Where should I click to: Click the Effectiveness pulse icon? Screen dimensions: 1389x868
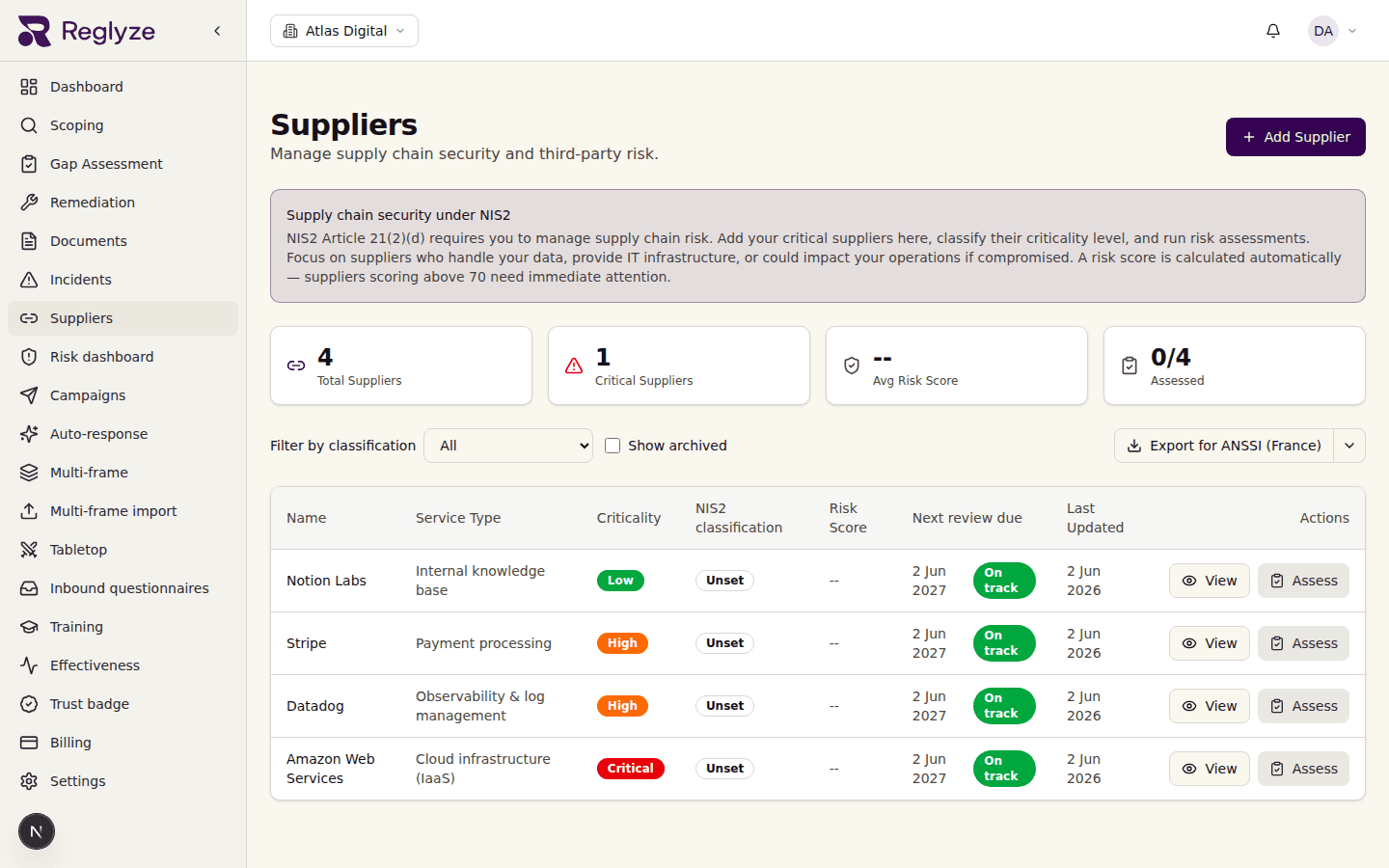click(x=29, y=665)
